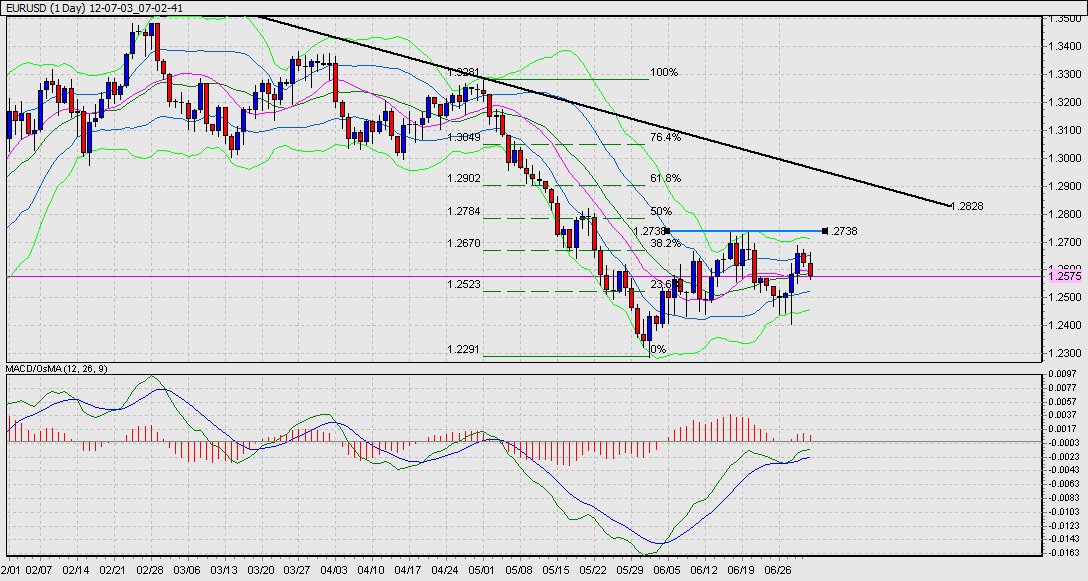Click the 61.8% Fibonacci retracement label
The width and height of the screenshot is (1088, 581).
pos(665,178)
